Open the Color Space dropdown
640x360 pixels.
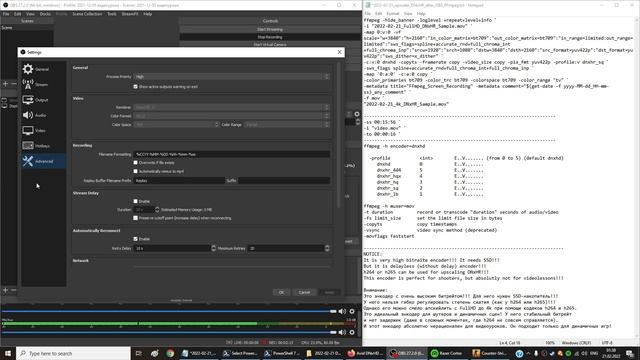pyautogui.click(x=176, y=124)
